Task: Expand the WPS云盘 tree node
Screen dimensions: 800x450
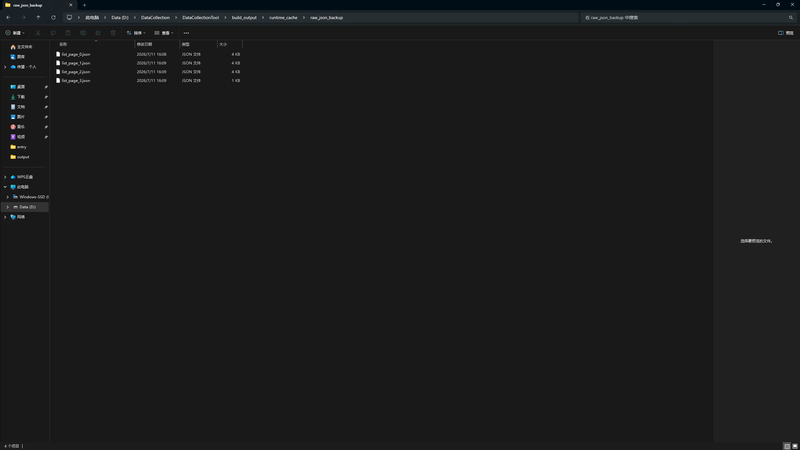Action: pyautogui.click(x=5, y=177)
